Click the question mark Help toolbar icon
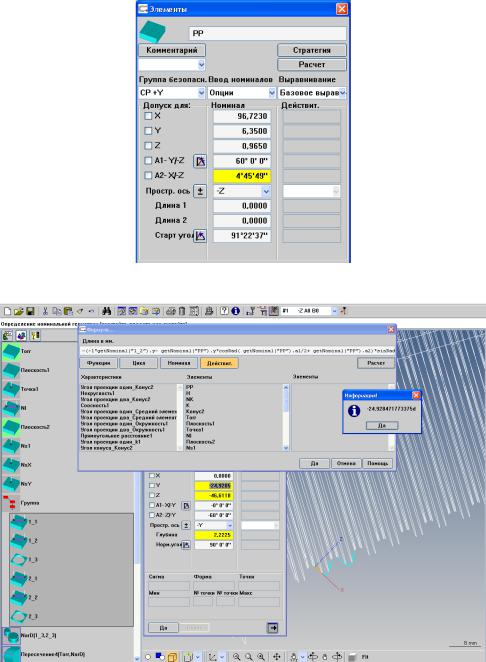The image size is (486, 662). pyautogui.click(x=224, y=311)
